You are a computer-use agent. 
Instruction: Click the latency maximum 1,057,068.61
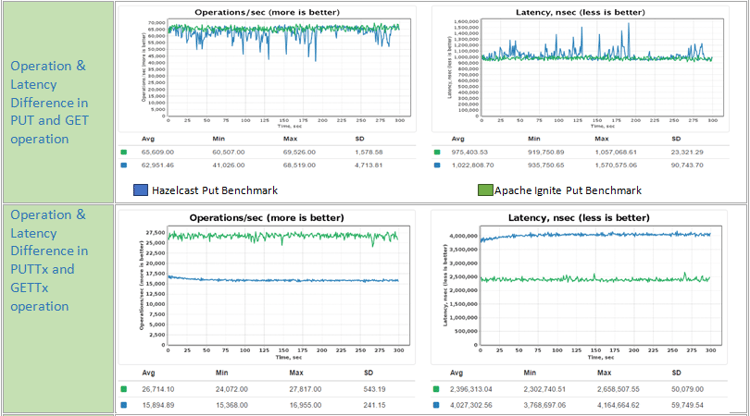tap(616, 152)
